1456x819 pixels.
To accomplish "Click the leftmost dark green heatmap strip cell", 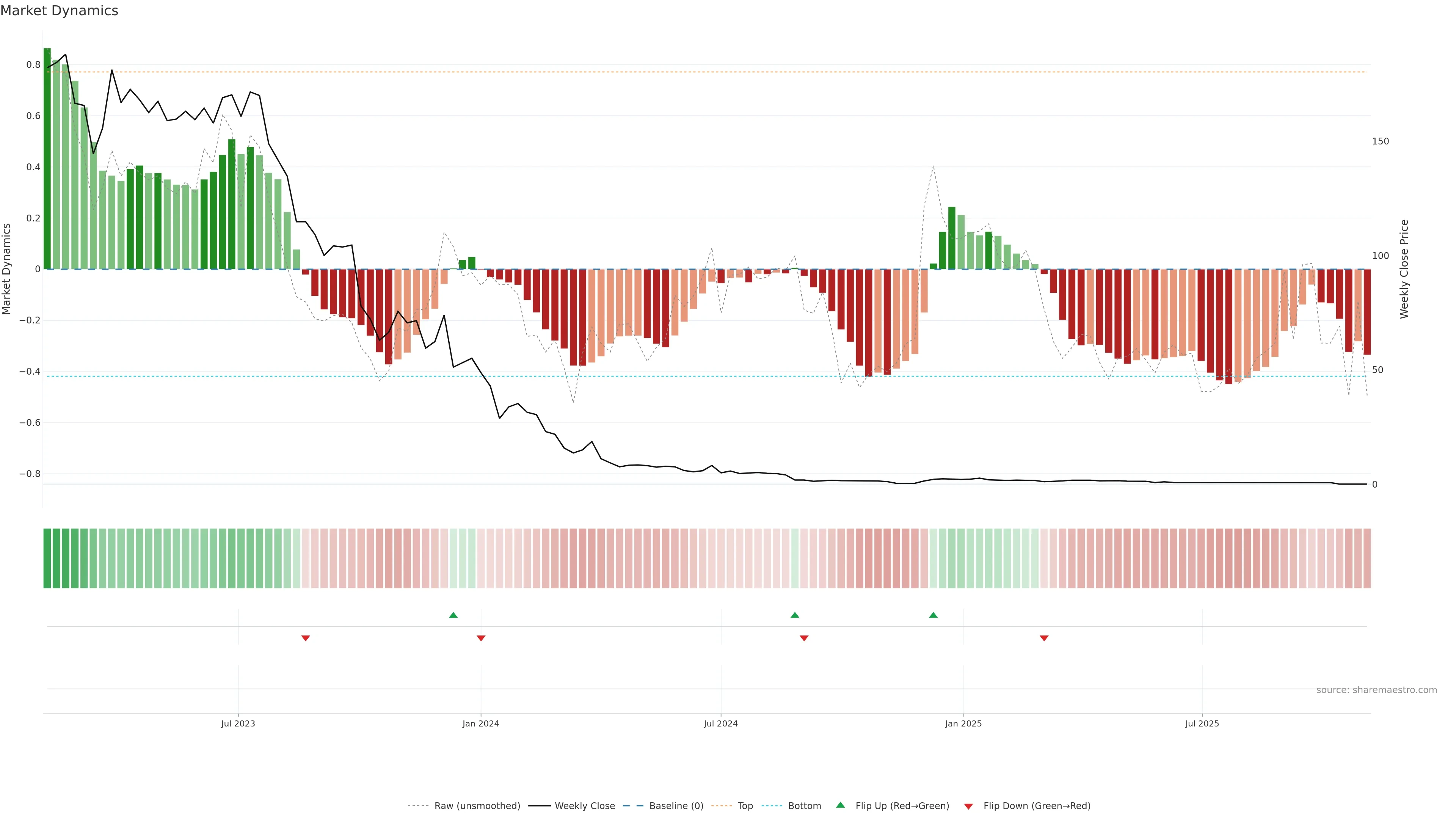I will [x=47, y=559].
